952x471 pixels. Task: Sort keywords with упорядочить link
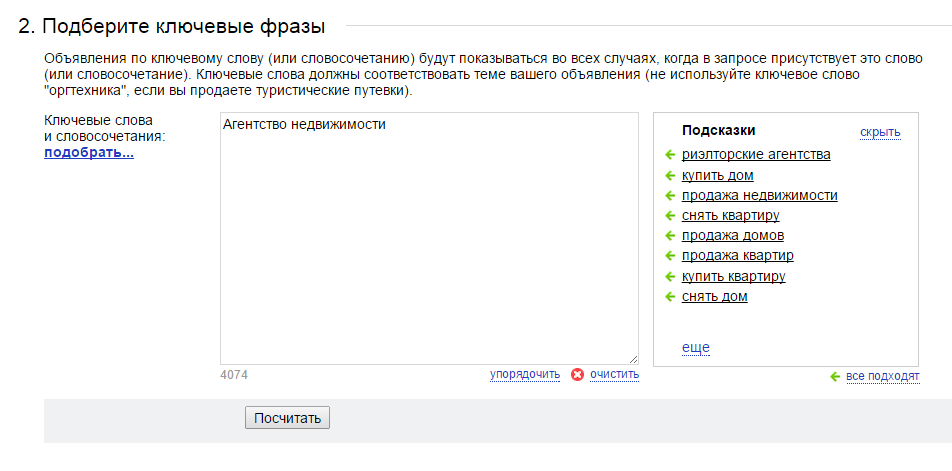(525, 374)
